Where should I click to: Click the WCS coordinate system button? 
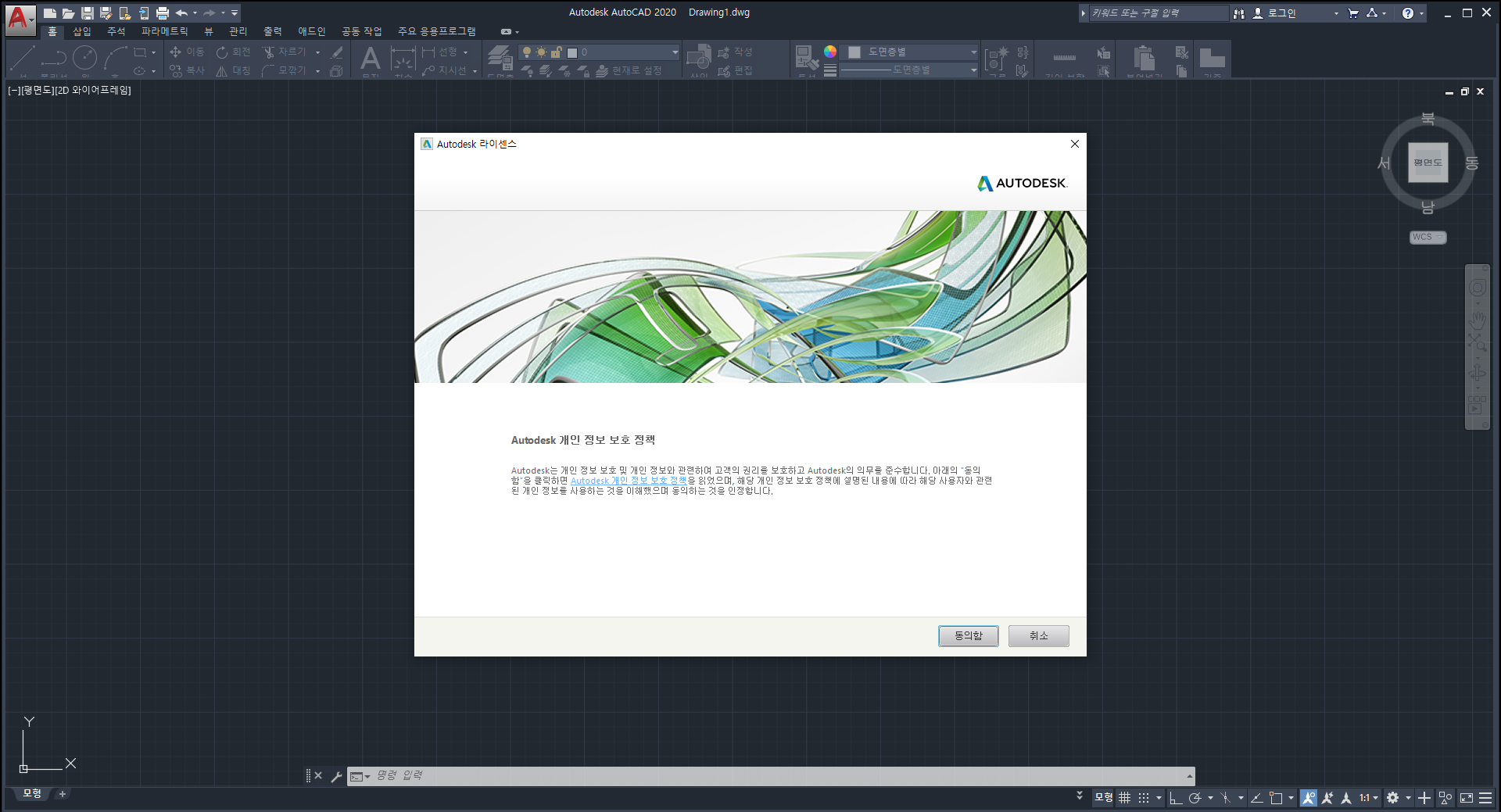tap(1428, 237)
